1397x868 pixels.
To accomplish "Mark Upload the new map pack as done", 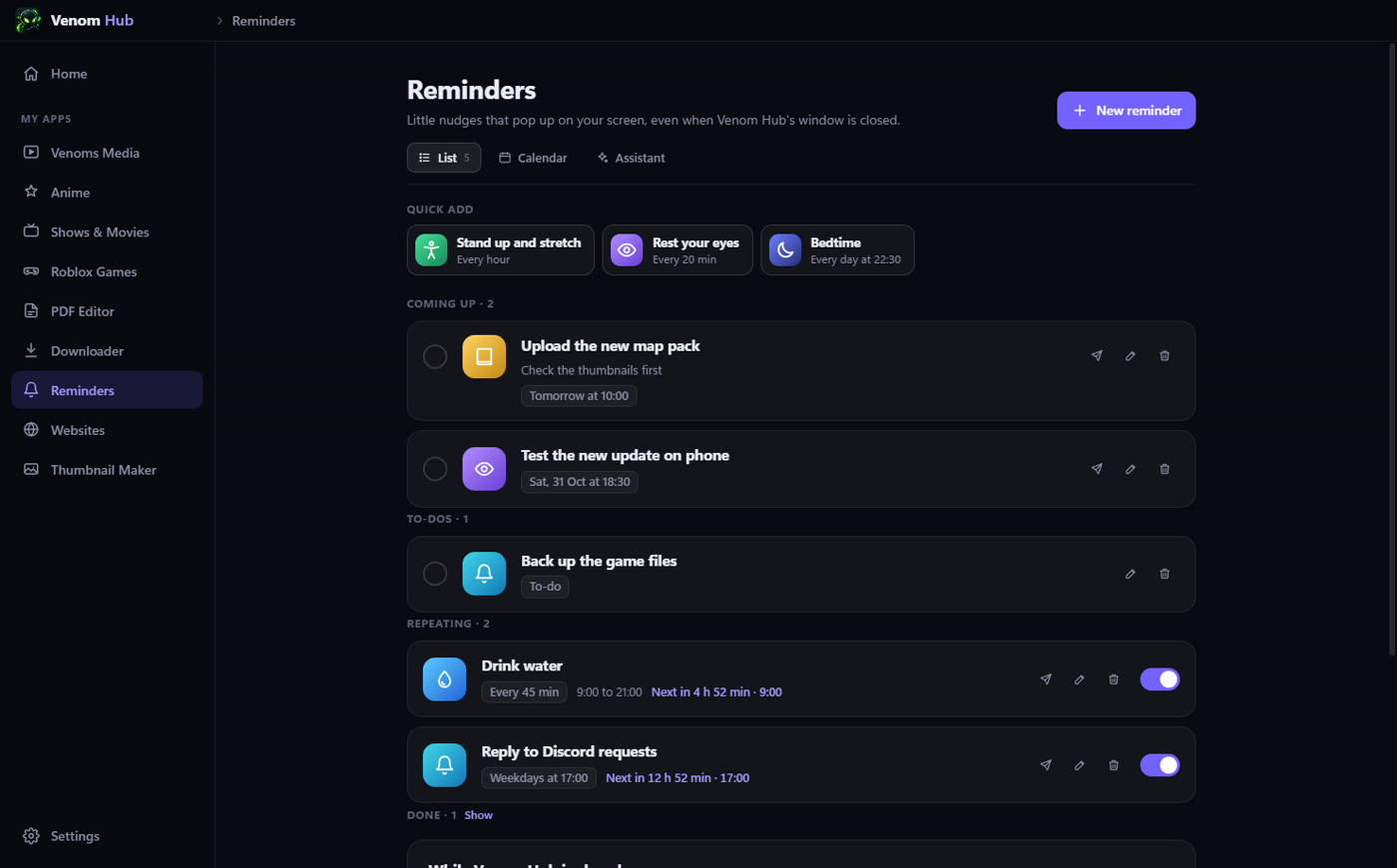I will (435, 356).
